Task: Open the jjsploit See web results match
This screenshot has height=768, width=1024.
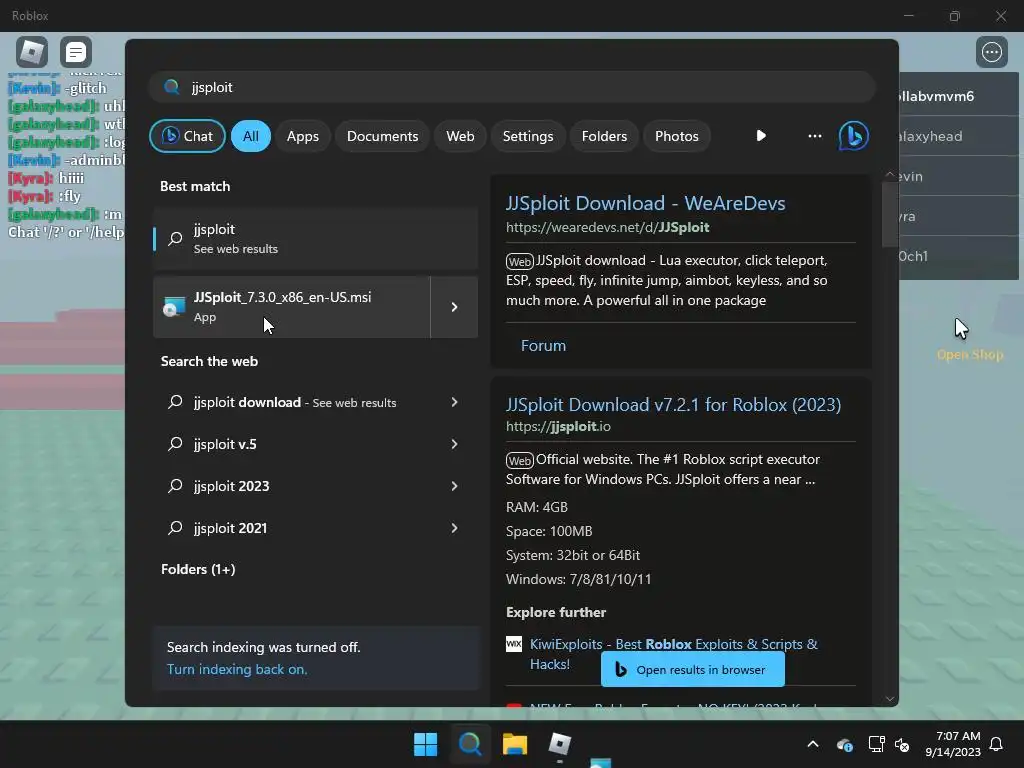Action: 315,238
